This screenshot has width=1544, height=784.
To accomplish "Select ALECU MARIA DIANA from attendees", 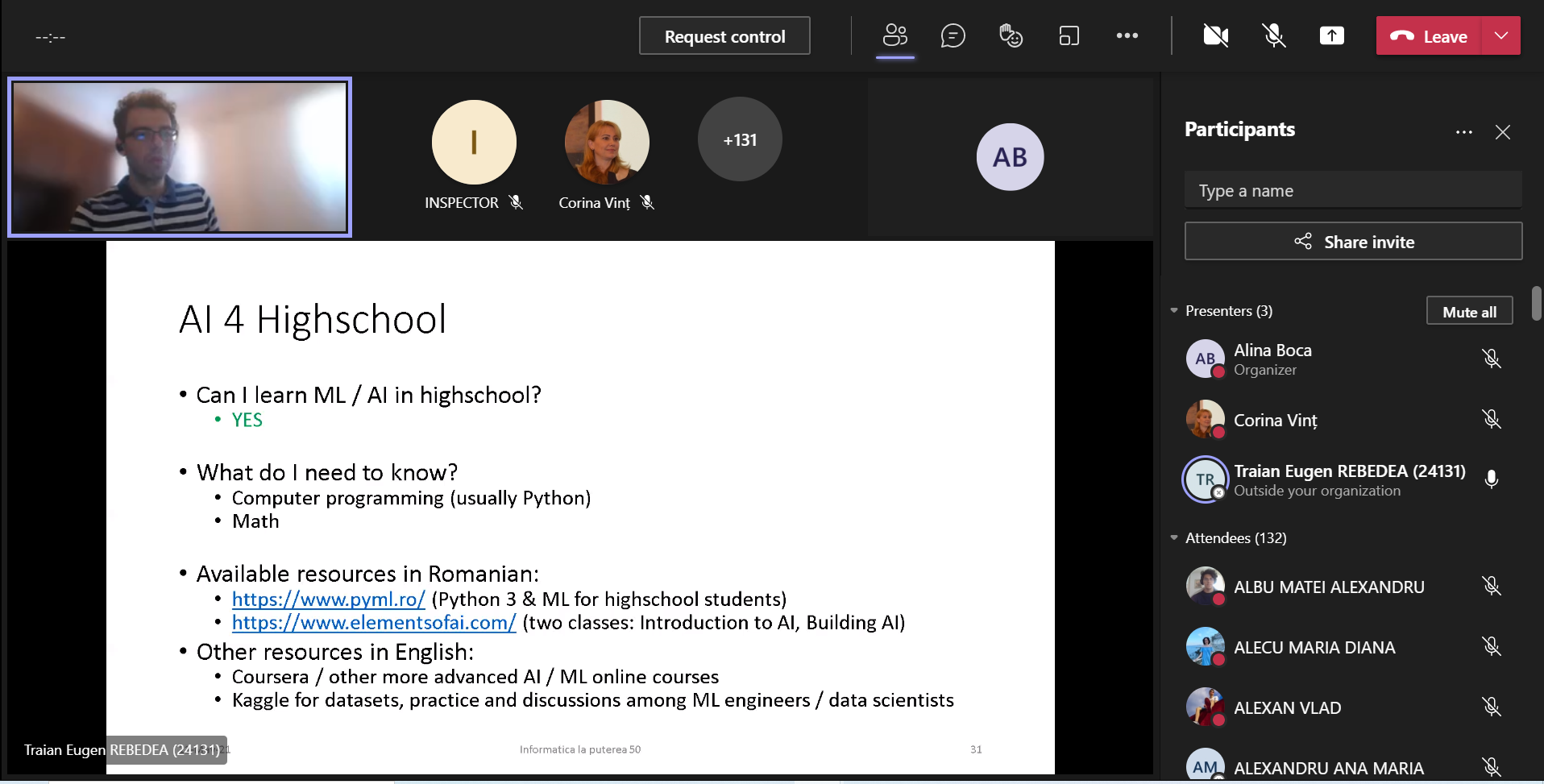I will click(1314, 648).
